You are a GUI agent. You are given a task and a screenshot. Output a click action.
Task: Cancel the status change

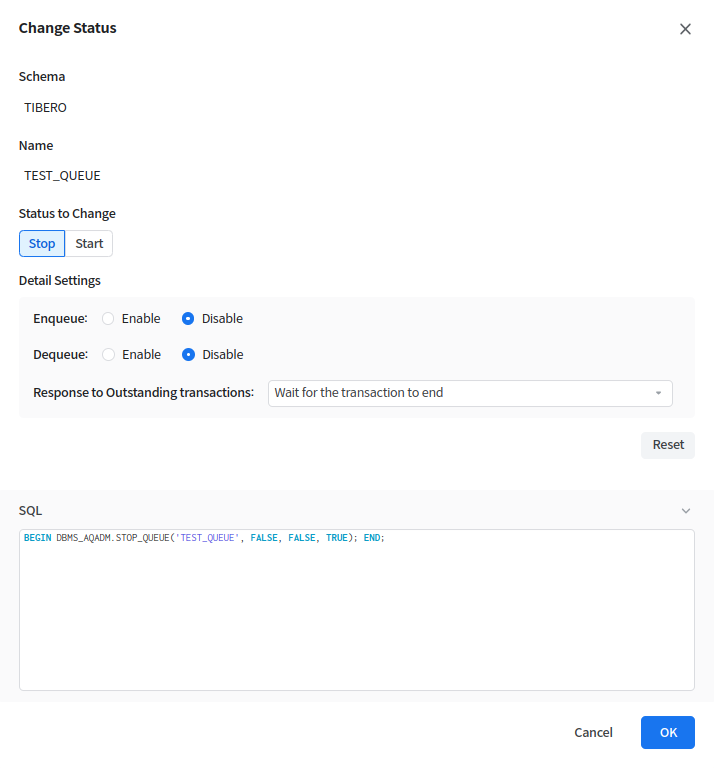tap(593, 733)
